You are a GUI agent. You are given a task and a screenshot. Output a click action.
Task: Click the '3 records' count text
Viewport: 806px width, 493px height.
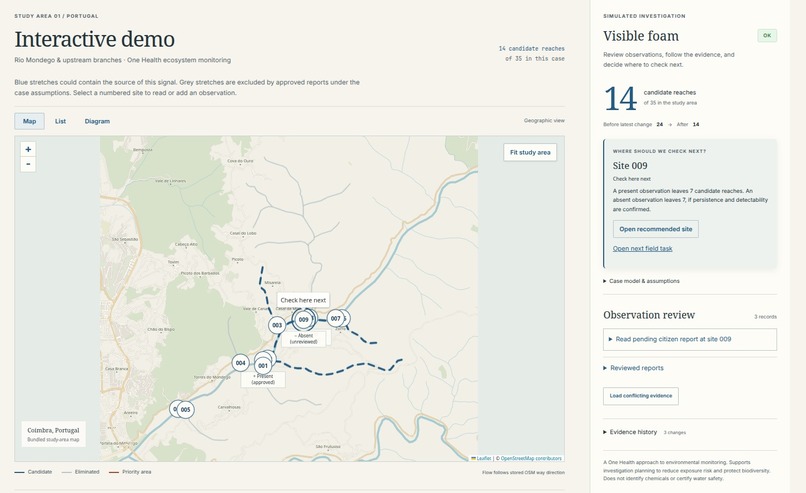[765, 317]
